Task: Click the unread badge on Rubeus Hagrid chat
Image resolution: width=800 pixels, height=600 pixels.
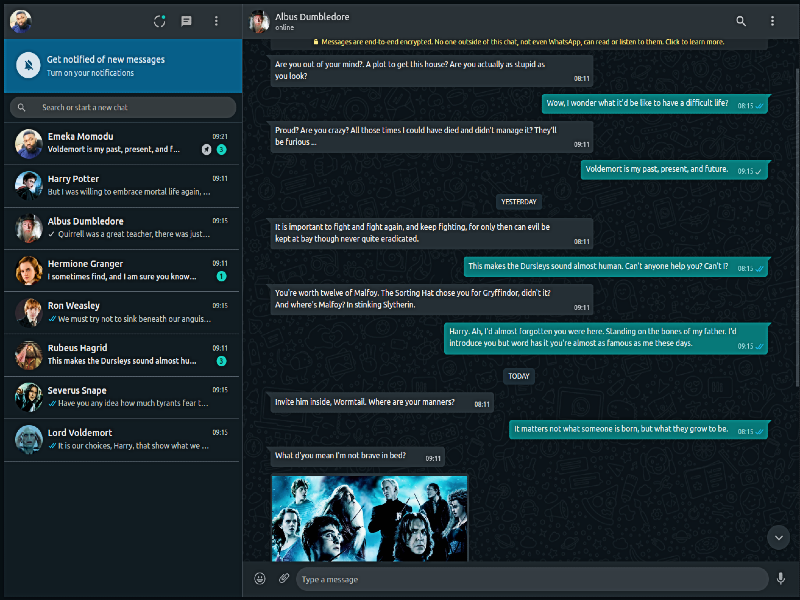Action: click(x=221, y=361)
